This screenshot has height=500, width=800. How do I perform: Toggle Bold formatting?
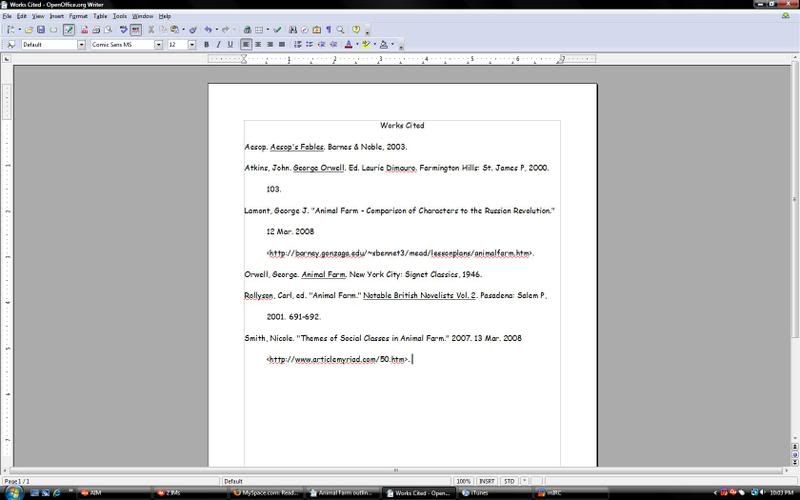(x=207, y=44)
